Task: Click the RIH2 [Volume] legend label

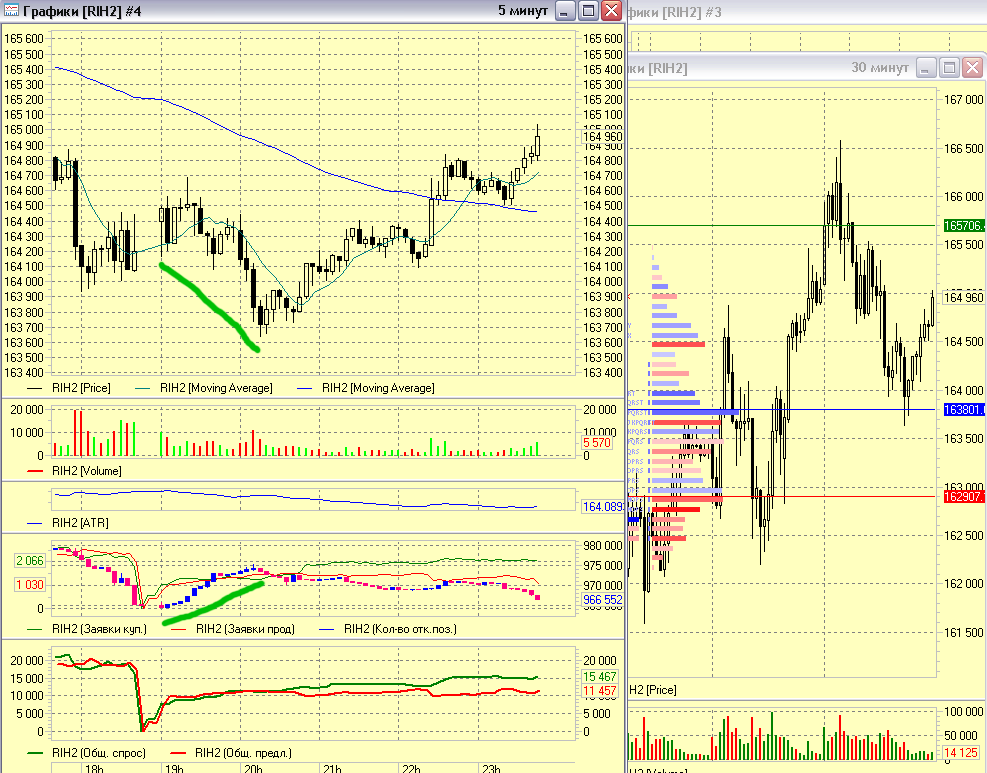Action: click(86, 470)
